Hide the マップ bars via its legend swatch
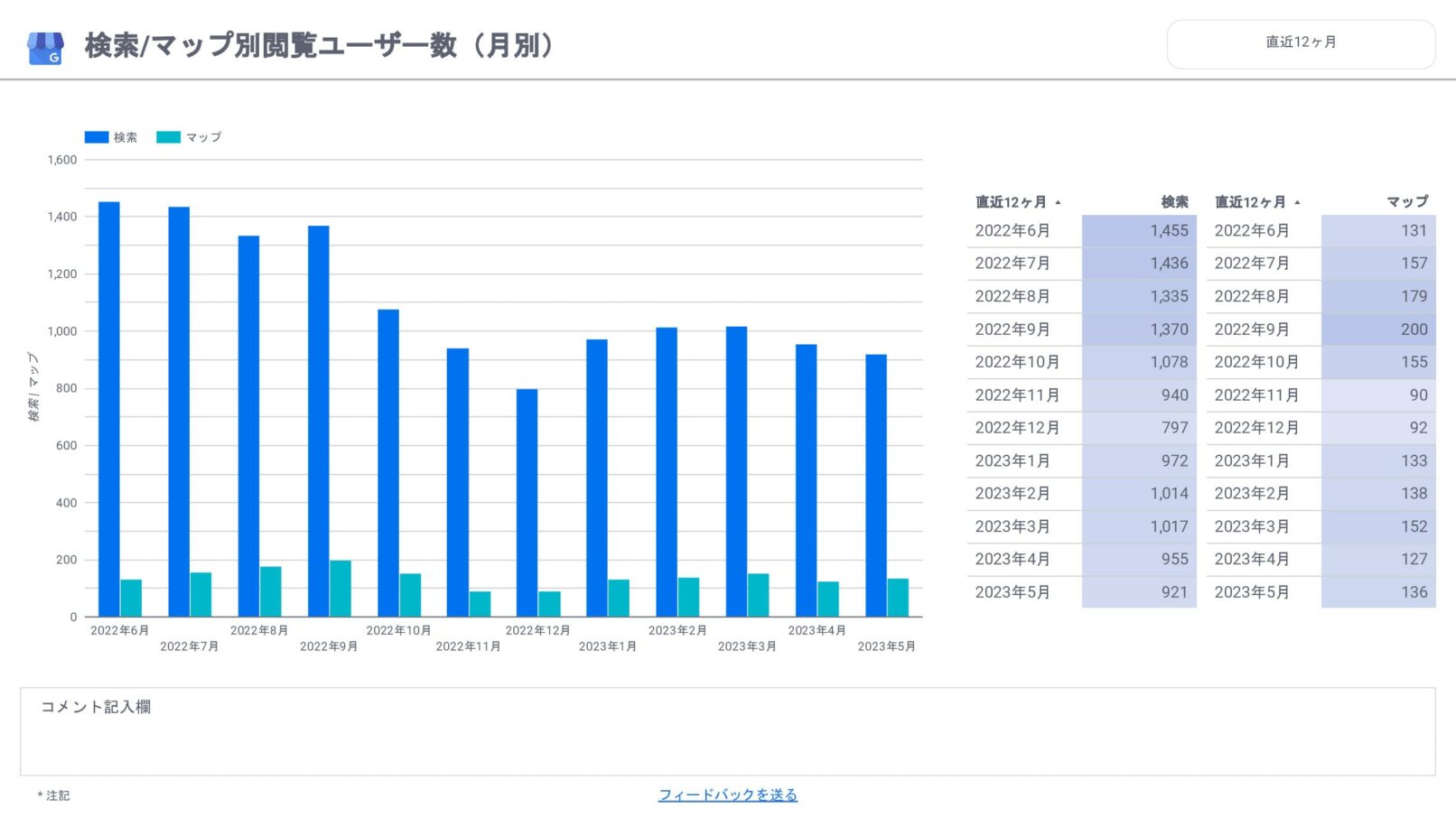This screenshot has width=1456, height=817. (167, 136)
